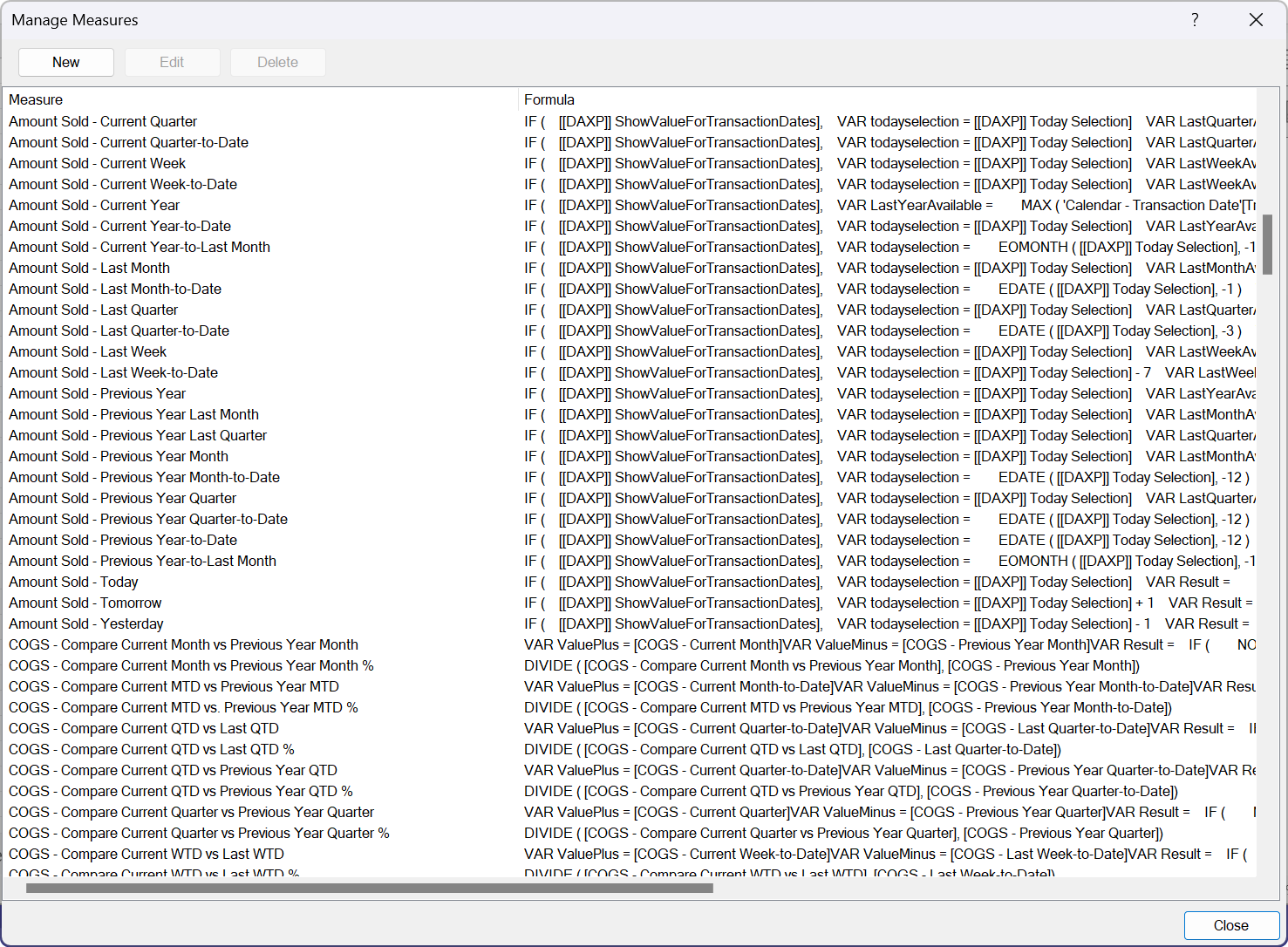The image size is (1288, 947).
Task: Open help via the question mark icon
Action: tap(1194, 19)
